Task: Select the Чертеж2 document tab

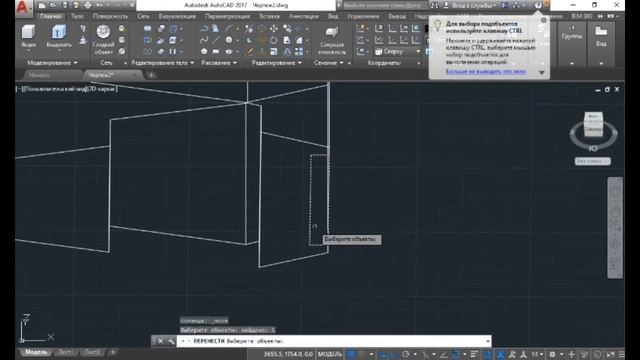Action: click(x=101, y=75)
